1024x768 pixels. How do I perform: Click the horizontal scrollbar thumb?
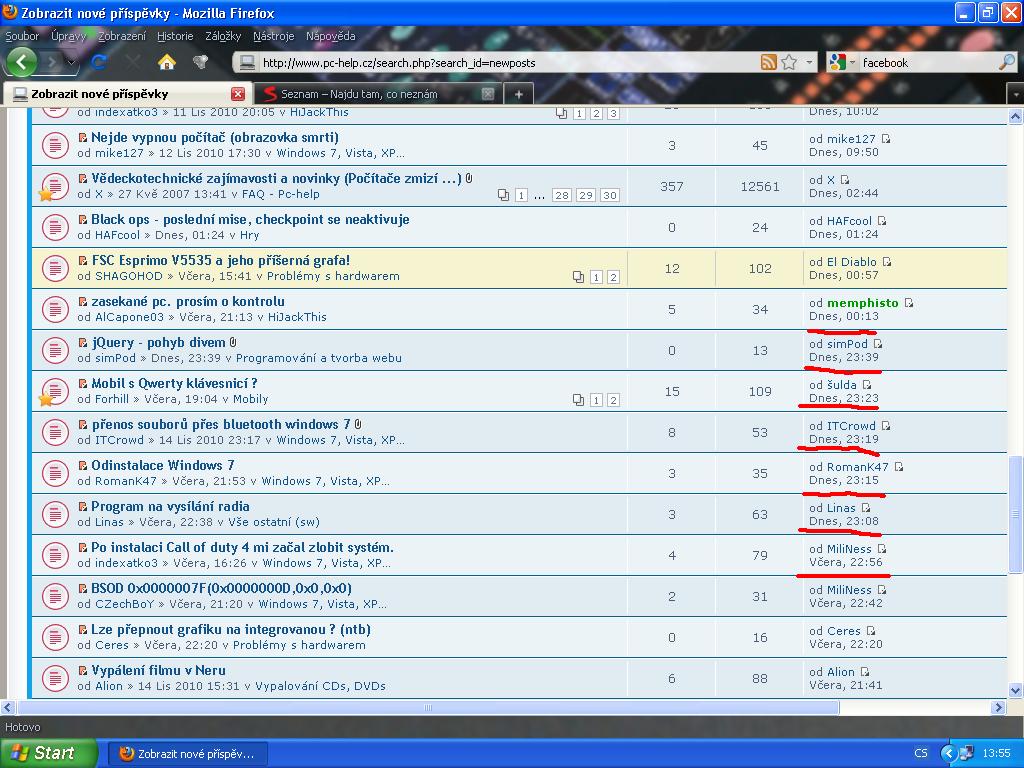click(x=428, y=707)
